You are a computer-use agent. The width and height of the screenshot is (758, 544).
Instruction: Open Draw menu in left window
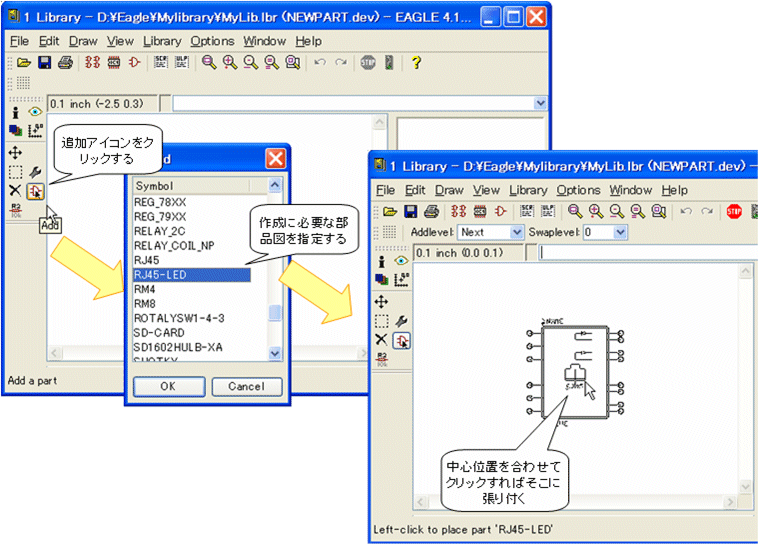(83, 41)
